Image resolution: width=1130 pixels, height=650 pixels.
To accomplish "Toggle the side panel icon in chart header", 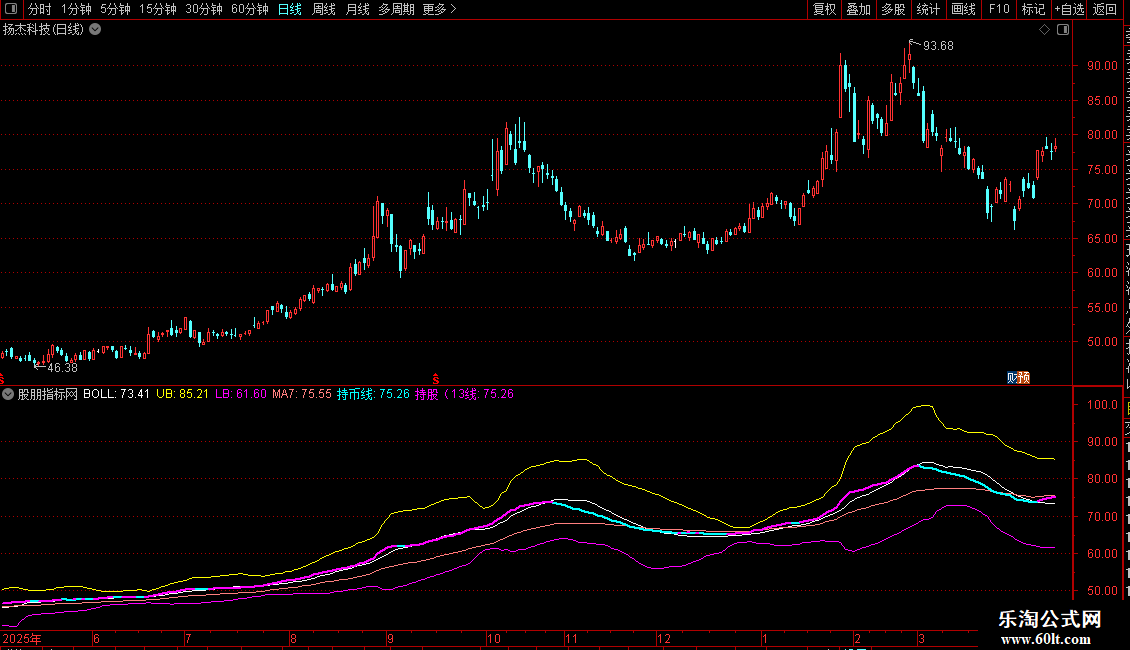I will [x=1063, y=30].
